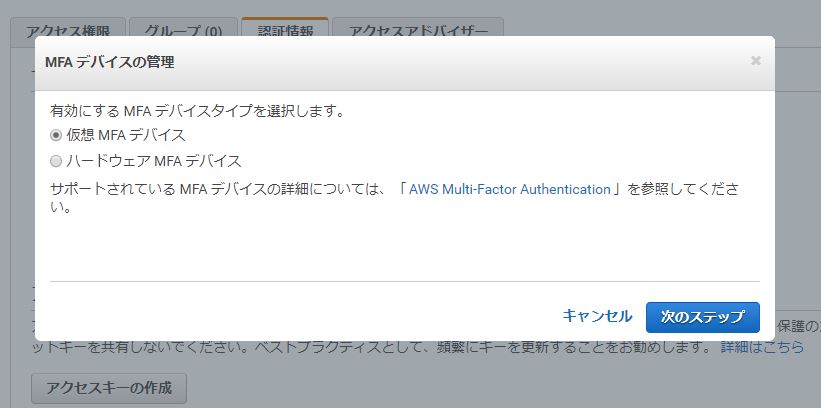
Task: Proceed with the 次のステップ button
Action: click(703, 317)
